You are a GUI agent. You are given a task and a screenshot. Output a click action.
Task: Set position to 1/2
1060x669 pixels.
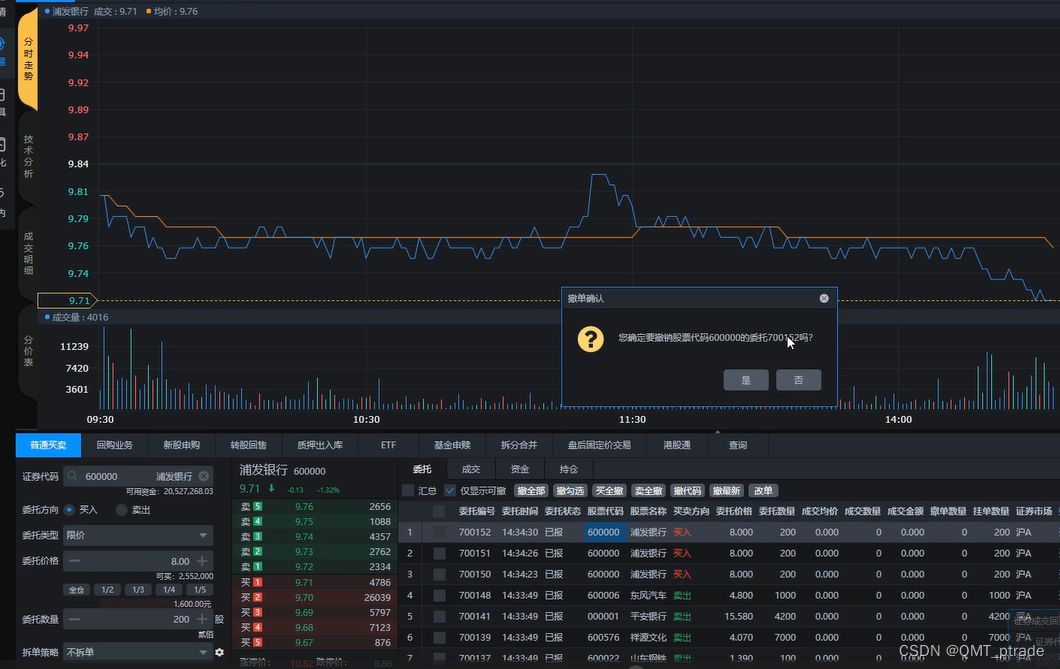click(107, 590)
